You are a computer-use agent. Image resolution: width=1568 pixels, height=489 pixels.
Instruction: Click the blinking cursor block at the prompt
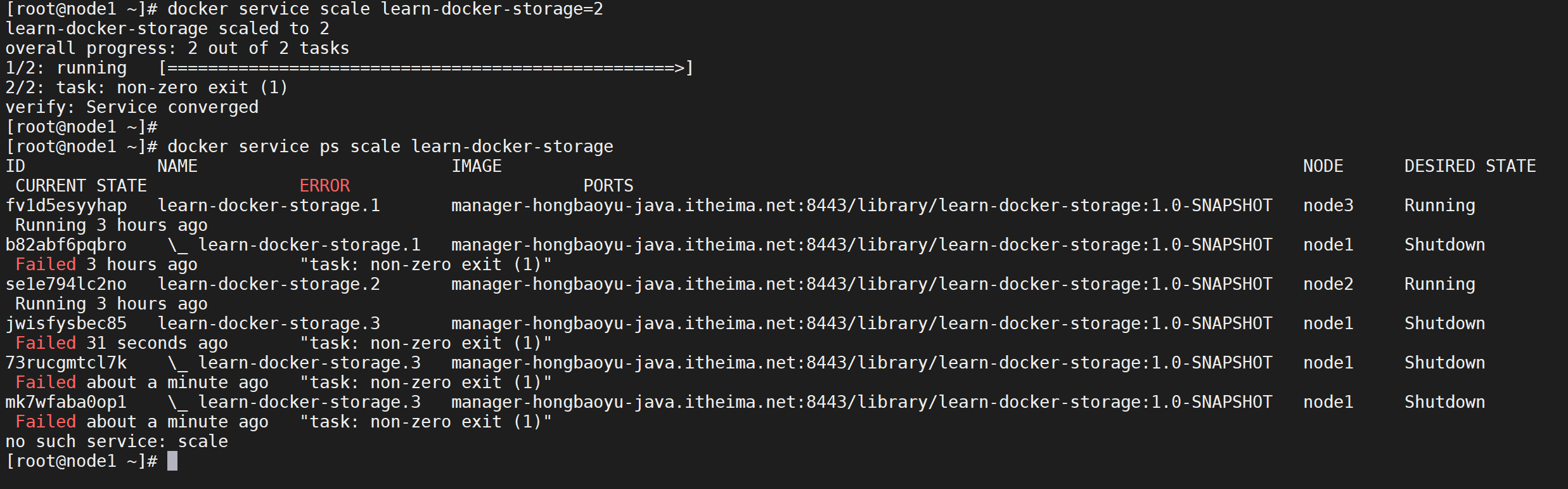pos(172,461)
